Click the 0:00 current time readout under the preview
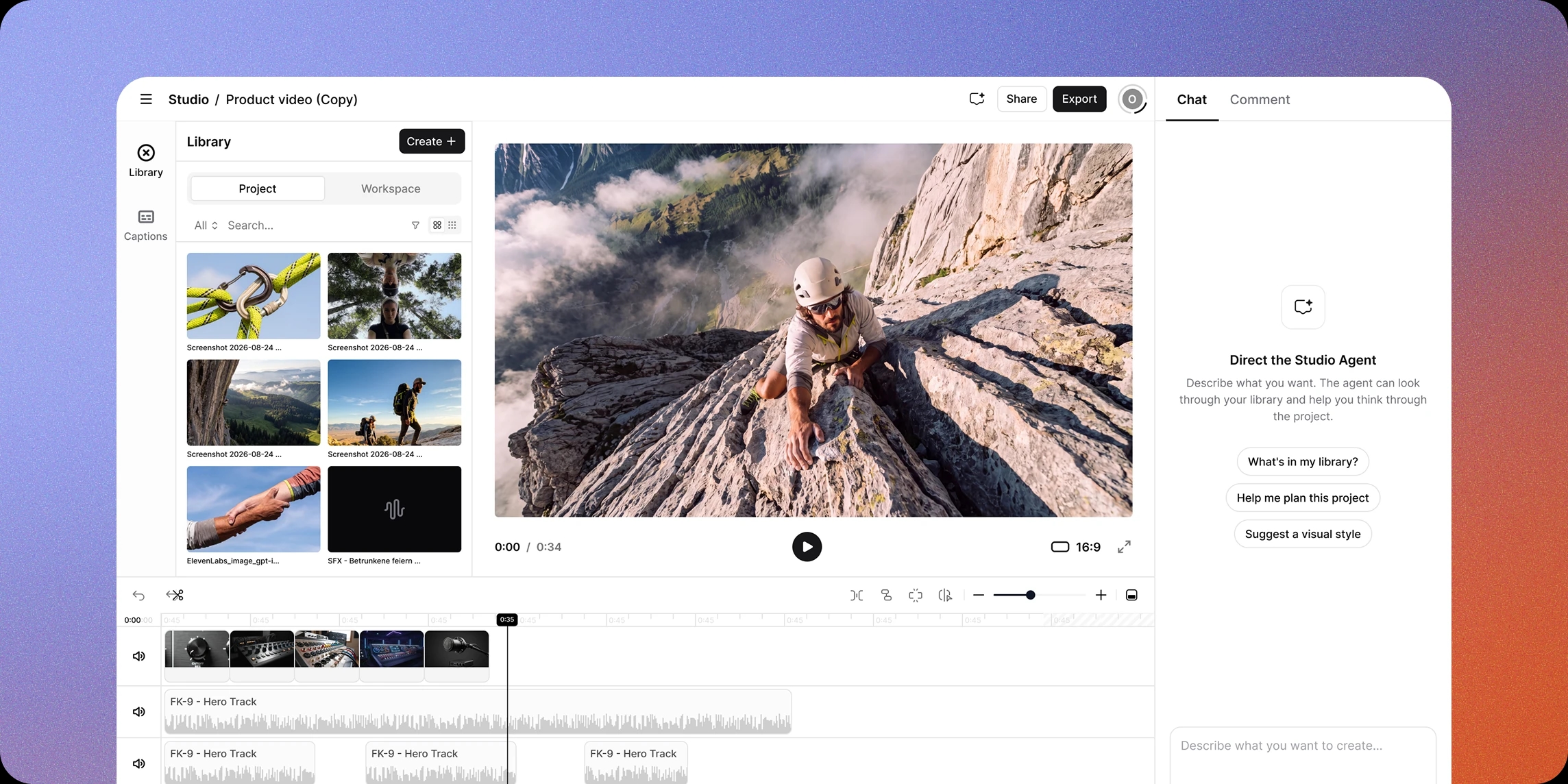Viewport: 1568px width, 784px height. 507,547
